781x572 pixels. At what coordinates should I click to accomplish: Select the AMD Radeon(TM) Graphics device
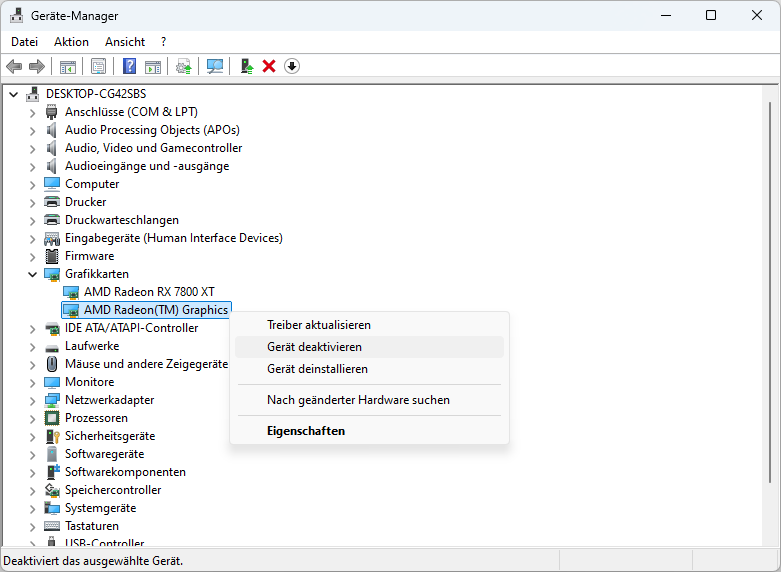(146, 310)
